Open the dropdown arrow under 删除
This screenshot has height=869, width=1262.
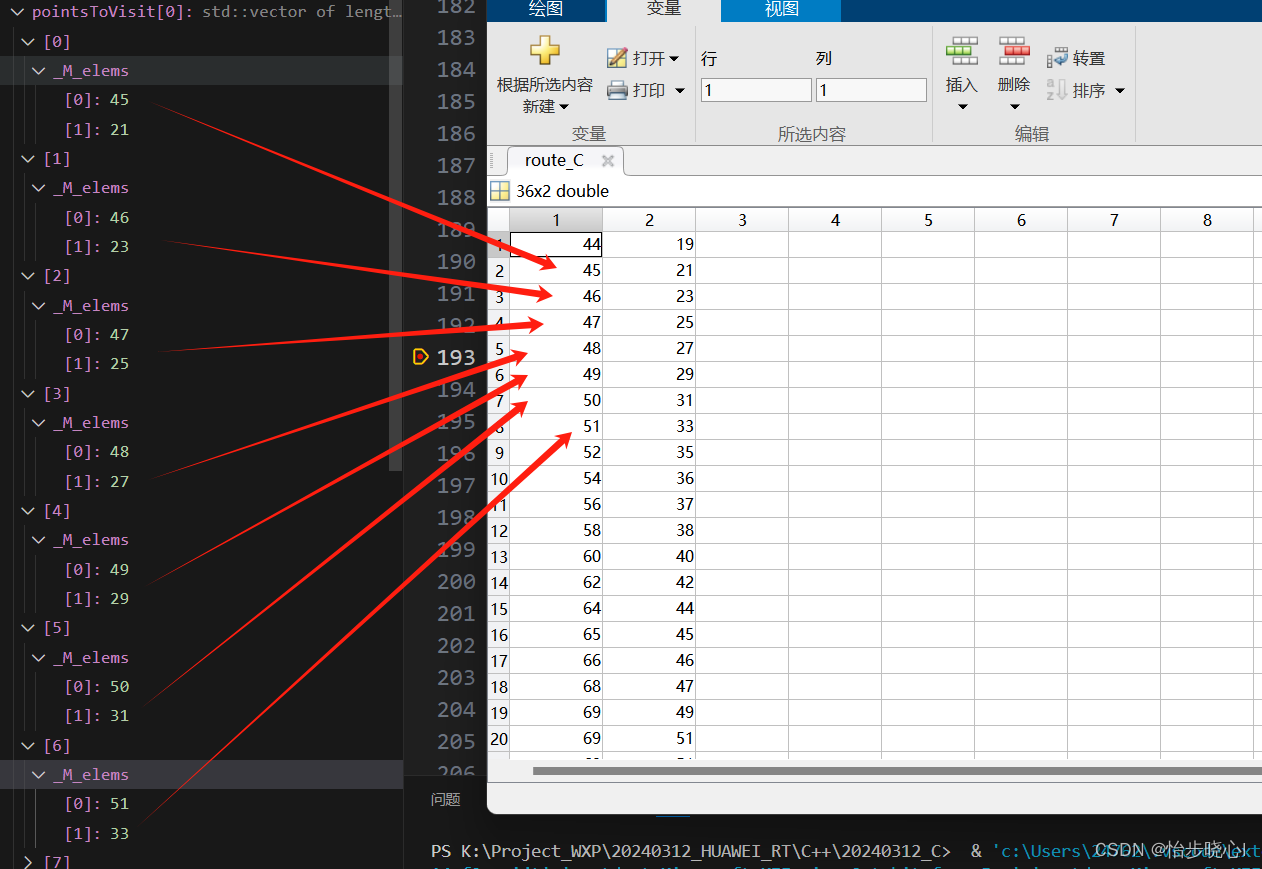(1014, 107)
